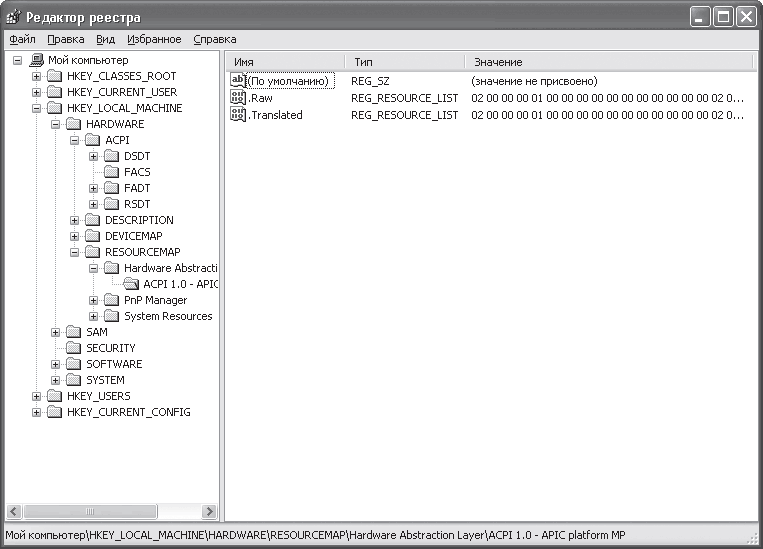The height and width of the screenshot is (549, 763).
Task: Expand the SYSTEM key
Action: point(55,381)
